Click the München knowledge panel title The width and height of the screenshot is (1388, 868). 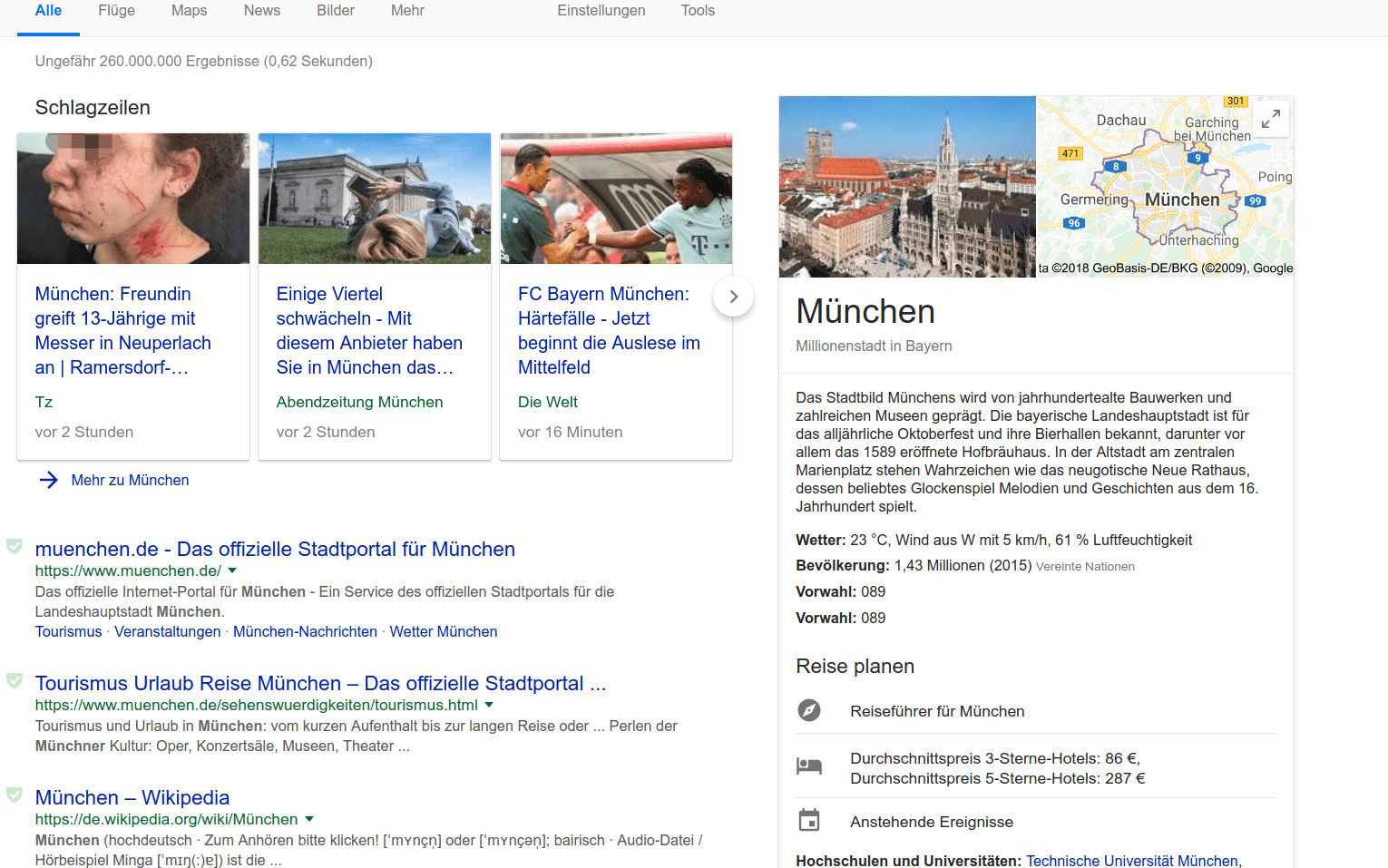pos(865,311)
